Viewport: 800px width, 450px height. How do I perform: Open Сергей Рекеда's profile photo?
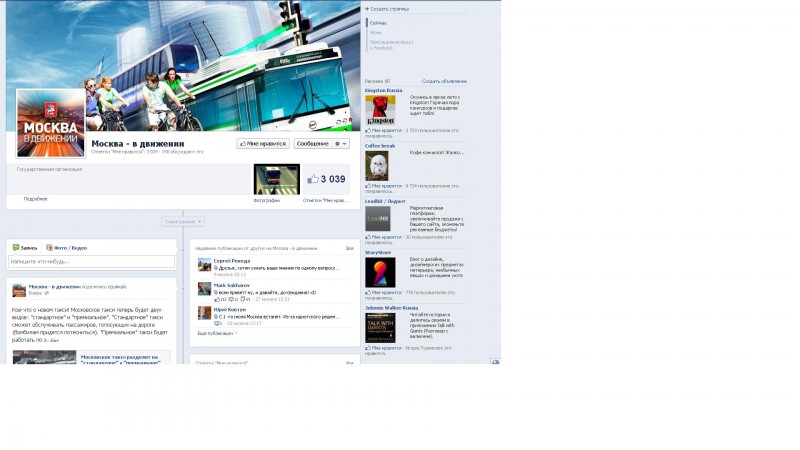tap(204, 264)
